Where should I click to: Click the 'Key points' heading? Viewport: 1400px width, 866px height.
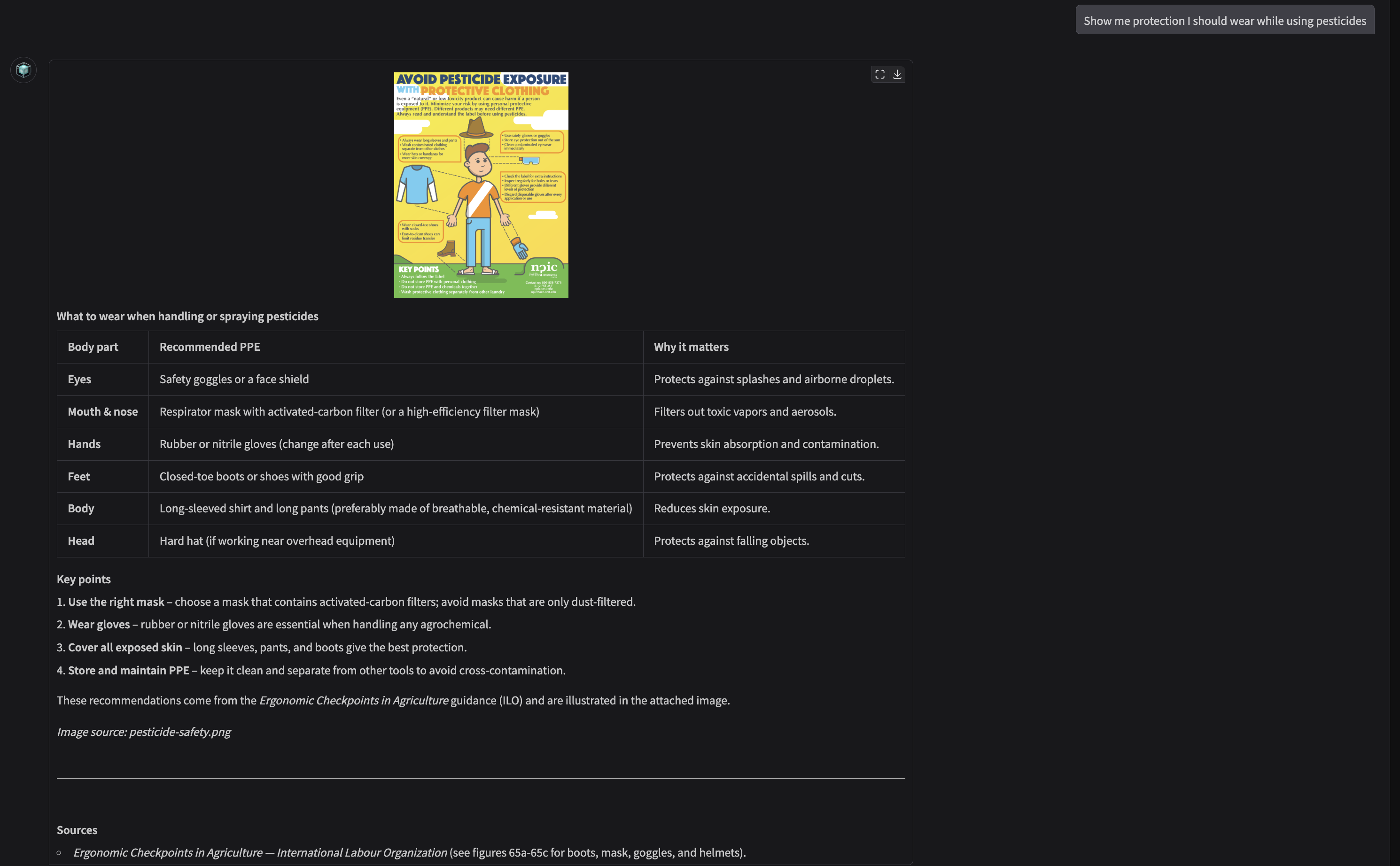pyautogui.click(x=84, y=579)
